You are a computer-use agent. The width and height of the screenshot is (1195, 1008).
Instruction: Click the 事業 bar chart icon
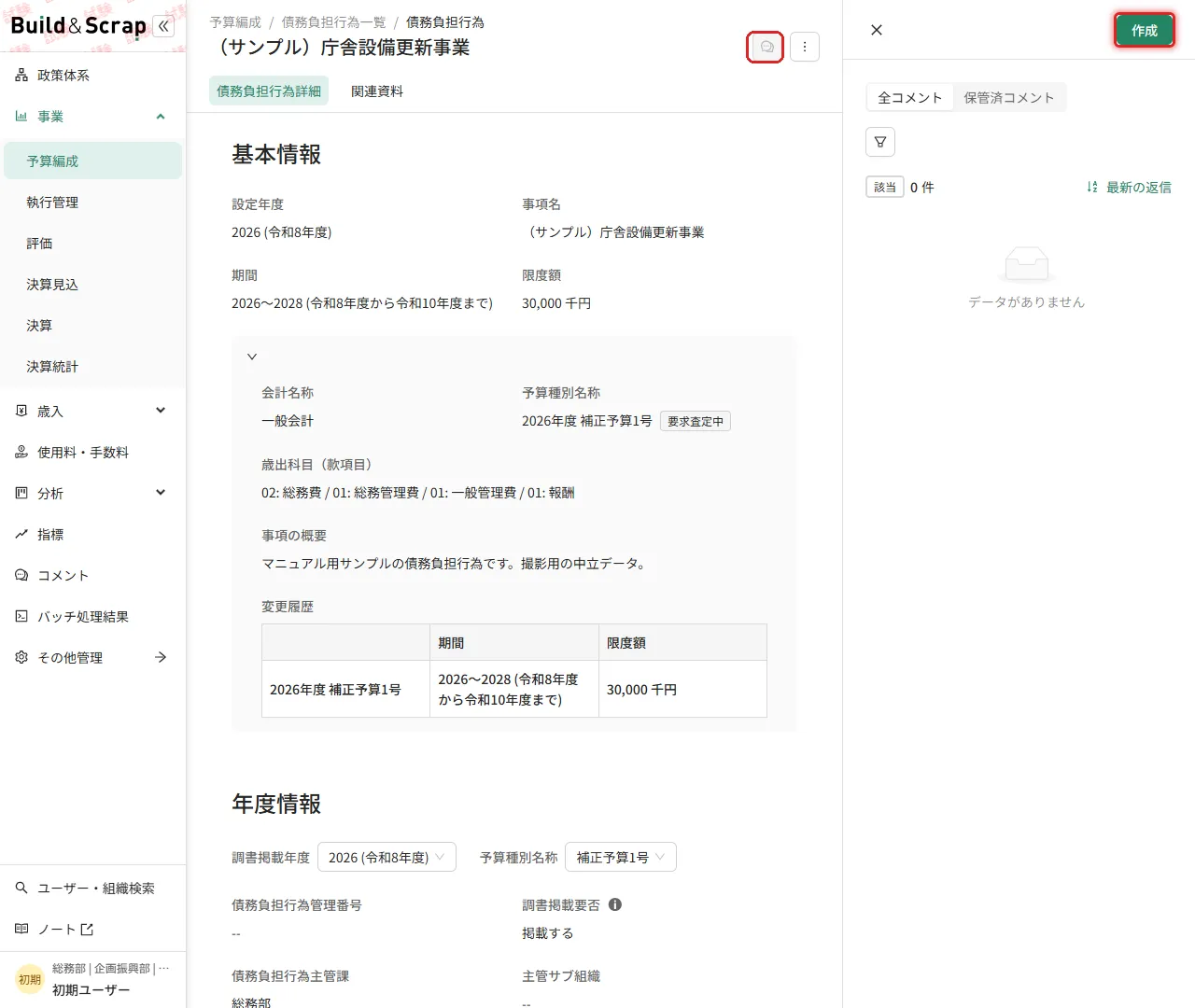pos(21,117)
